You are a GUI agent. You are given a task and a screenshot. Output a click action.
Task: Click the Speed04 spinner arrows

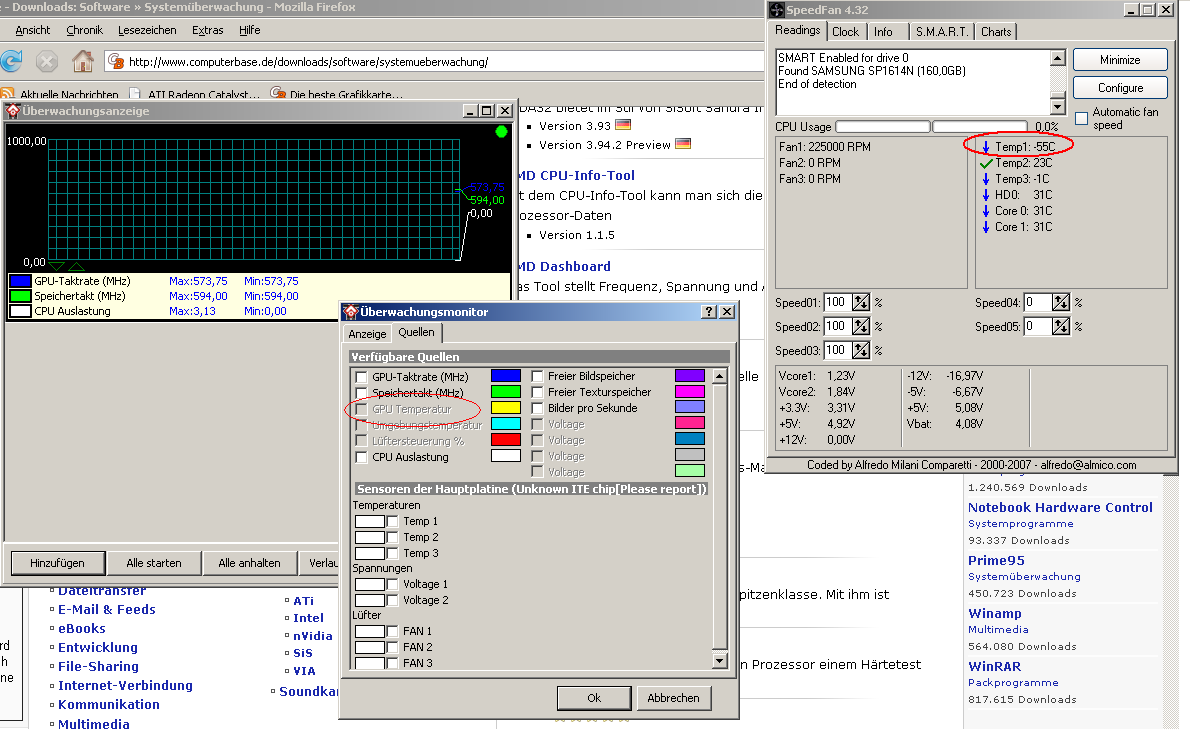coord(1061,302)
